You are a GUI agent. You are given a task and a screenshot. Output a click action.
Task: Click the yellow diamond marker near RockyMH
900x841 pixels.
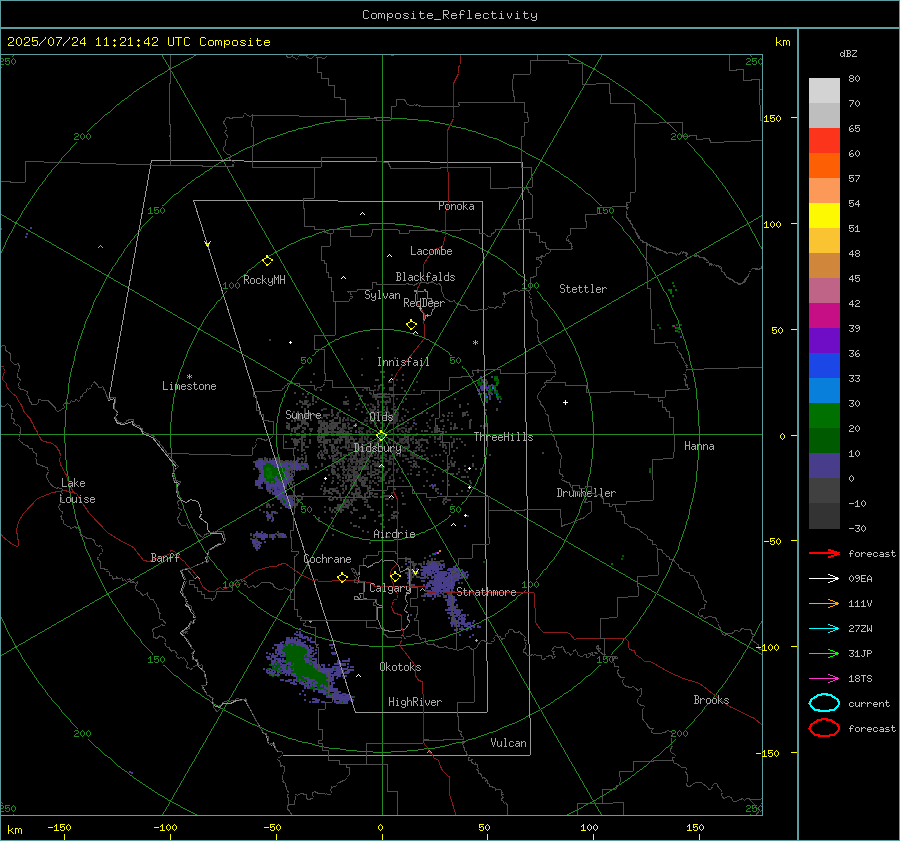pos(267,261)
